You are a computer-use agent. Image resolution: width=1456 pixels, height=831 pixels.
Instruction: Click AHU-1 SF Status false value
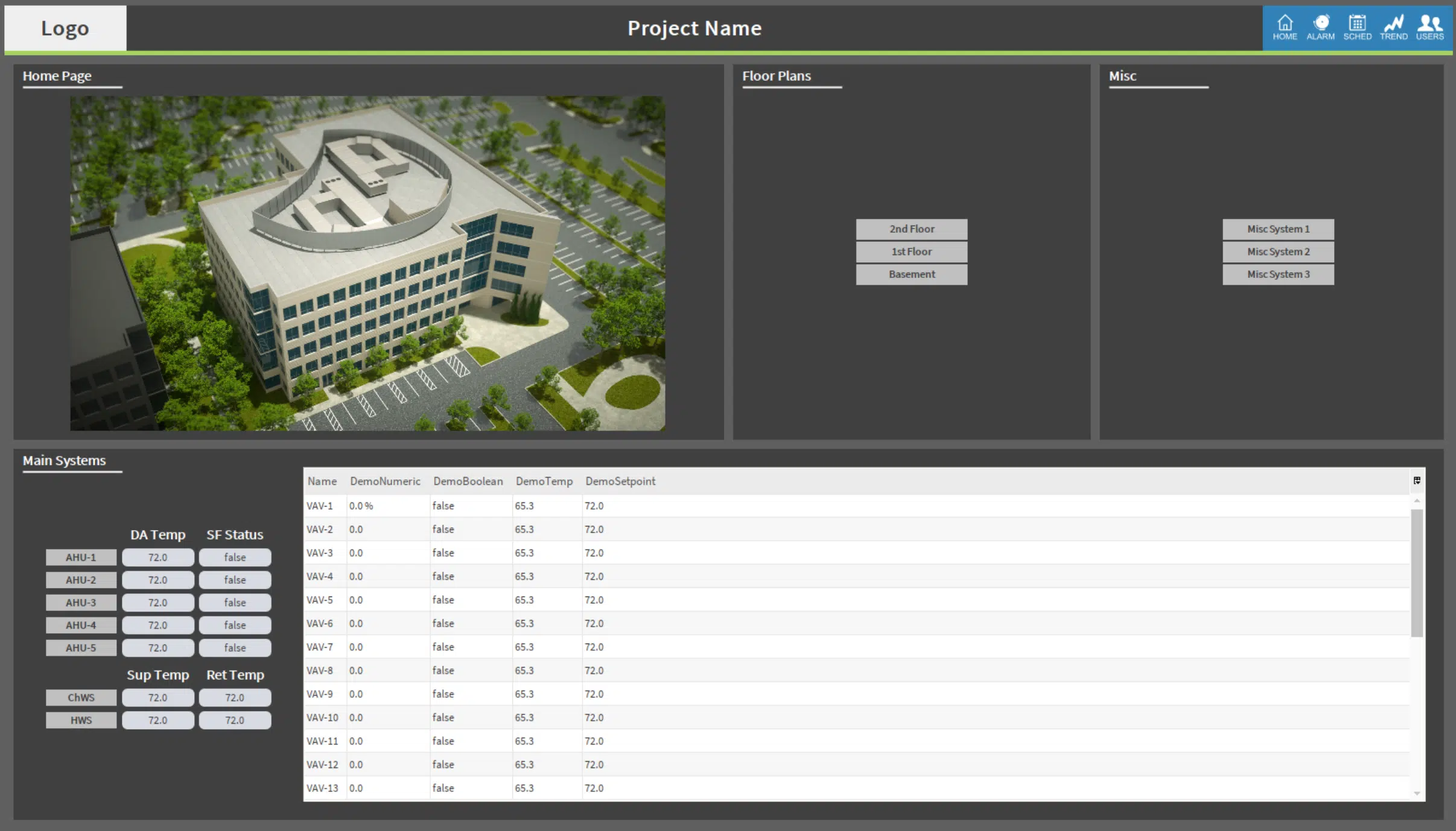(x=235, y=557)
